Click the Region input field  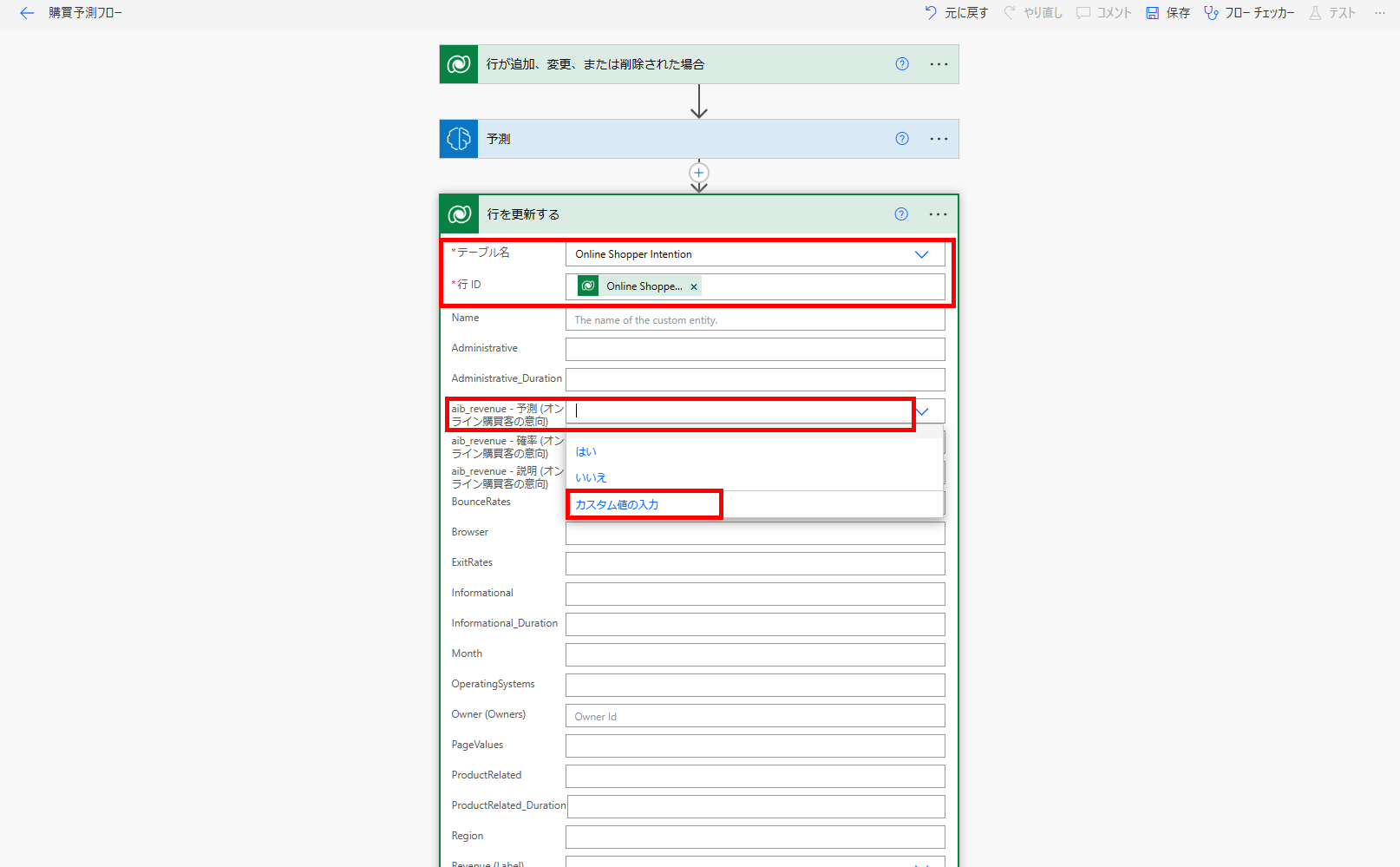tap(756, 837)
